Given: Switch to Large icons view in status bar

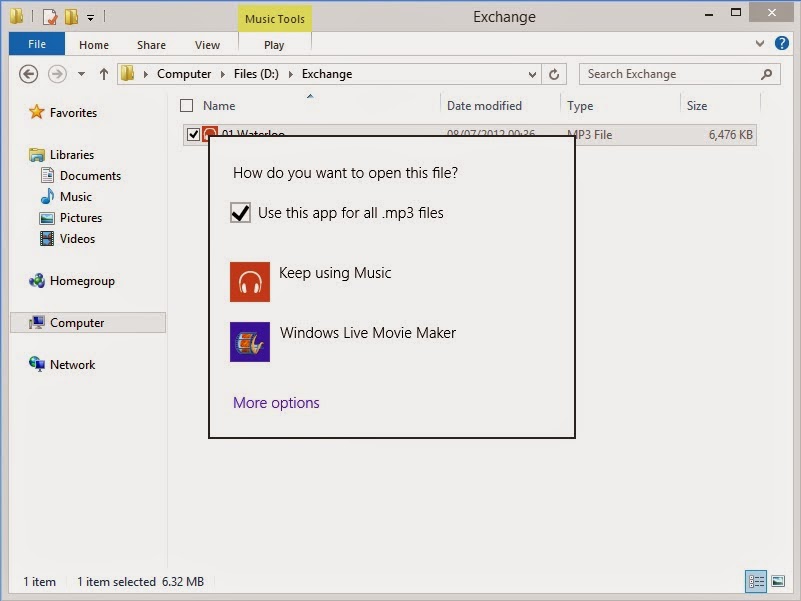Looking at the screenshot, I should click(778, 581).
